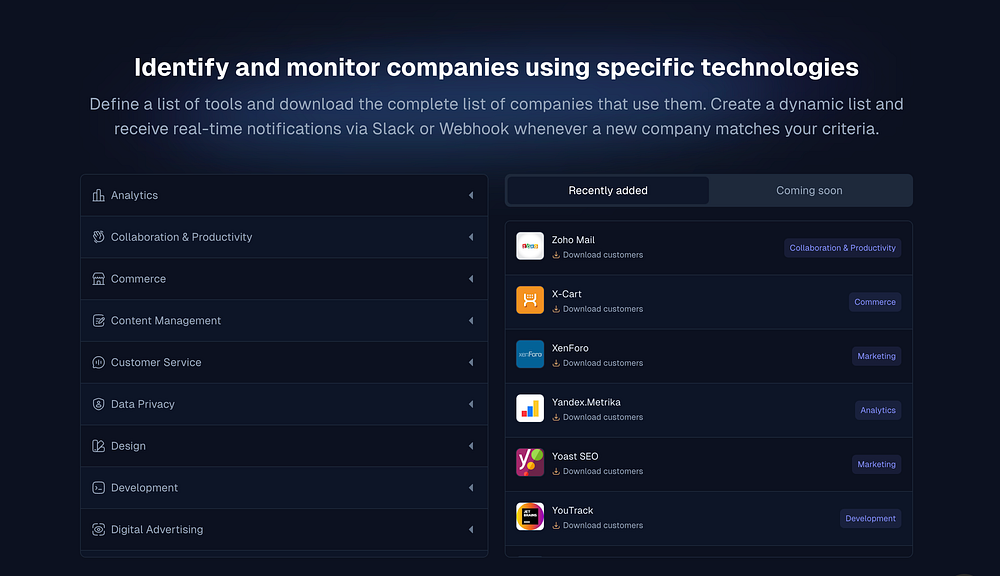Image resolution: width=1000 pixels, height=576 pixels.
Task: Click the Zoho Mail logo icon
Action: point(529,246)
